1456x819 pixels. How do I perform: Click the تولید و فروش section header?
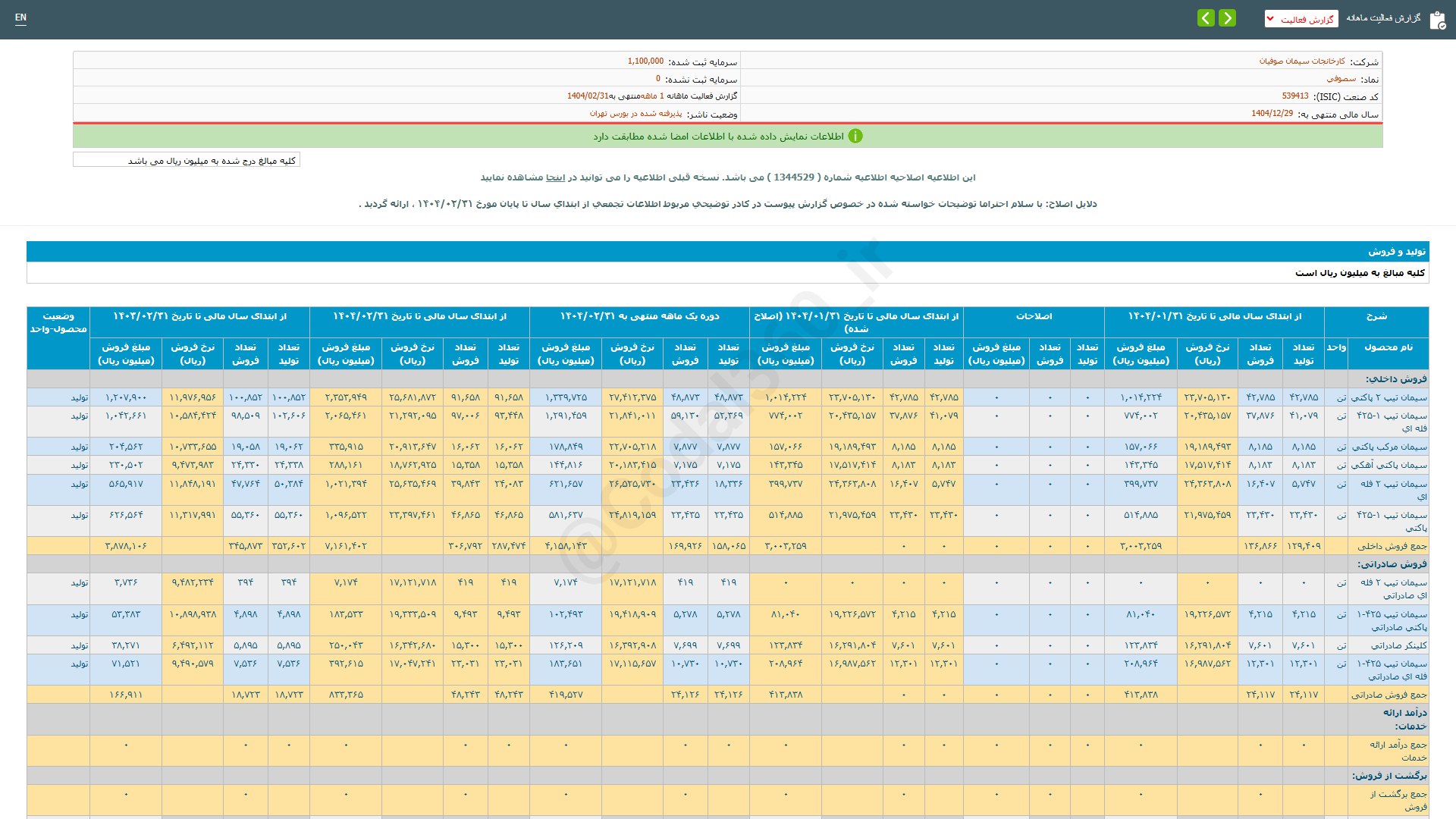1397,252
